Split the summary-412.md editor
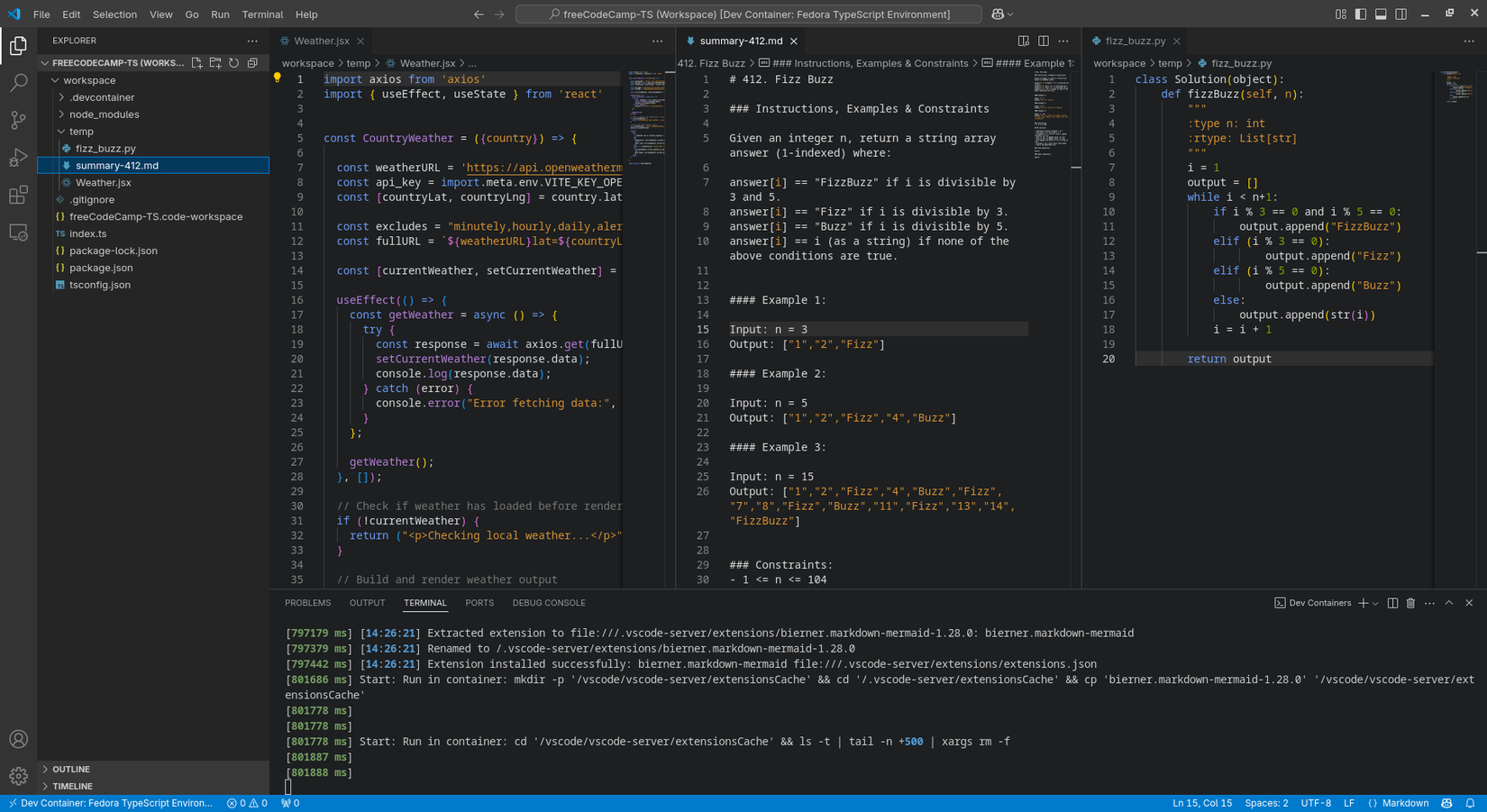Viewport: 1487px width, 812px height. pyautogui.click(x=1044, y=41)
